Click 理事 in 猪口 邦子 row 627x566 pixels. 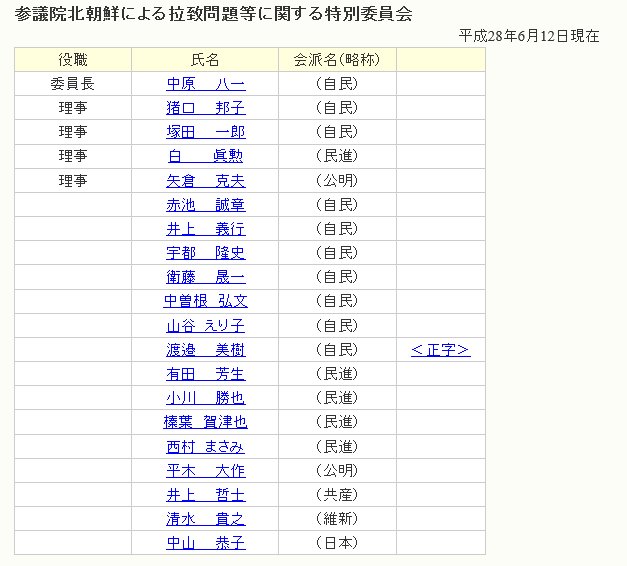click(73, 108)
